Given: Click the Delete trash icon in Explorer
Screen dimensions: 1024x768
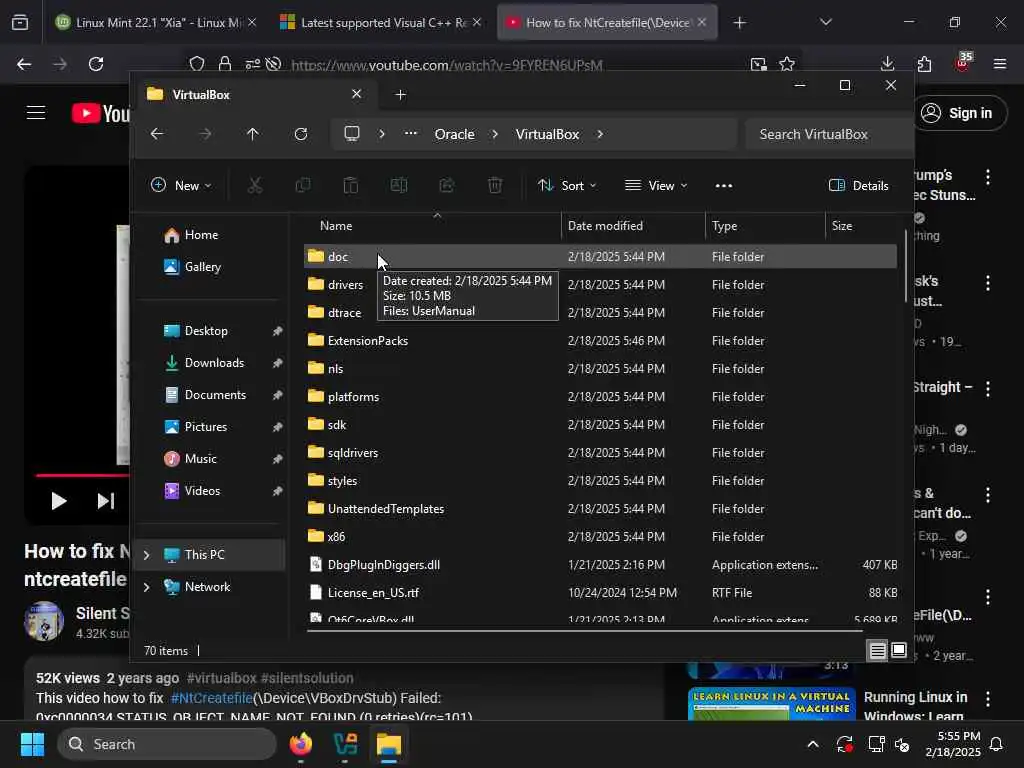Looking at the screenshot, I should [x=495, y=185].
